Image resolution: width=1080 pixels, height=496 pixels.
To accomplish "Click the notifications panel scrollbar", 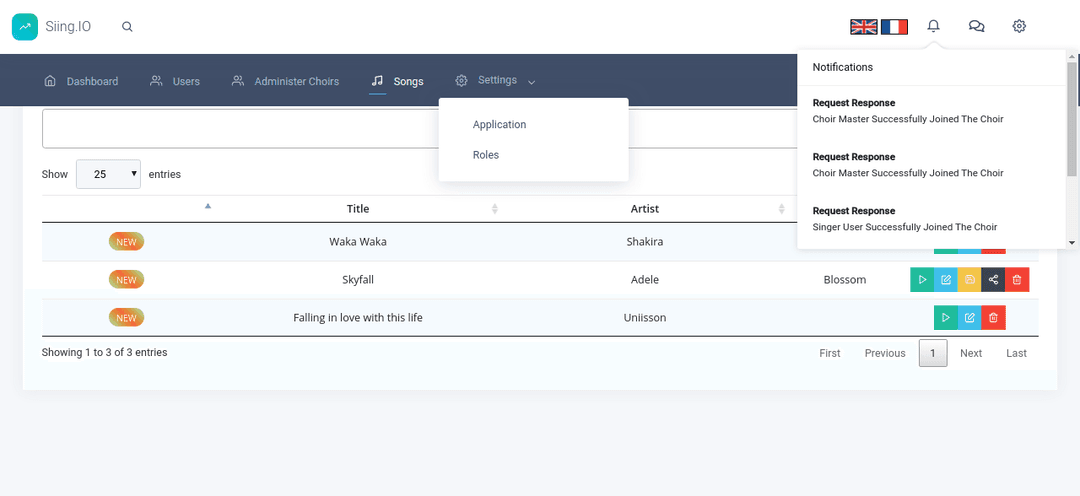I will (1072, 117).
